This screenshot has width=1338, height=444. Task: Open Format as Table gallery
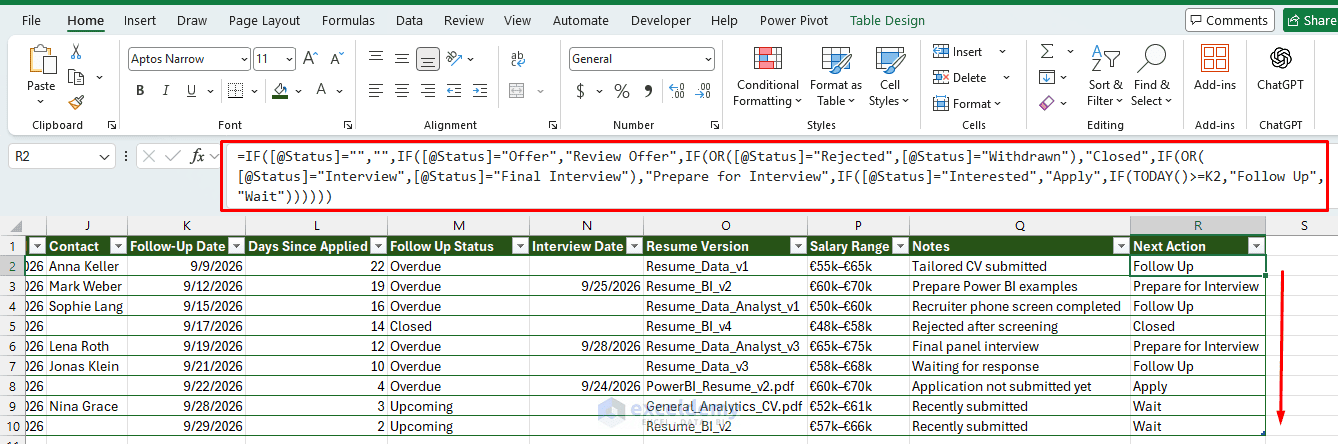point(835,76)
